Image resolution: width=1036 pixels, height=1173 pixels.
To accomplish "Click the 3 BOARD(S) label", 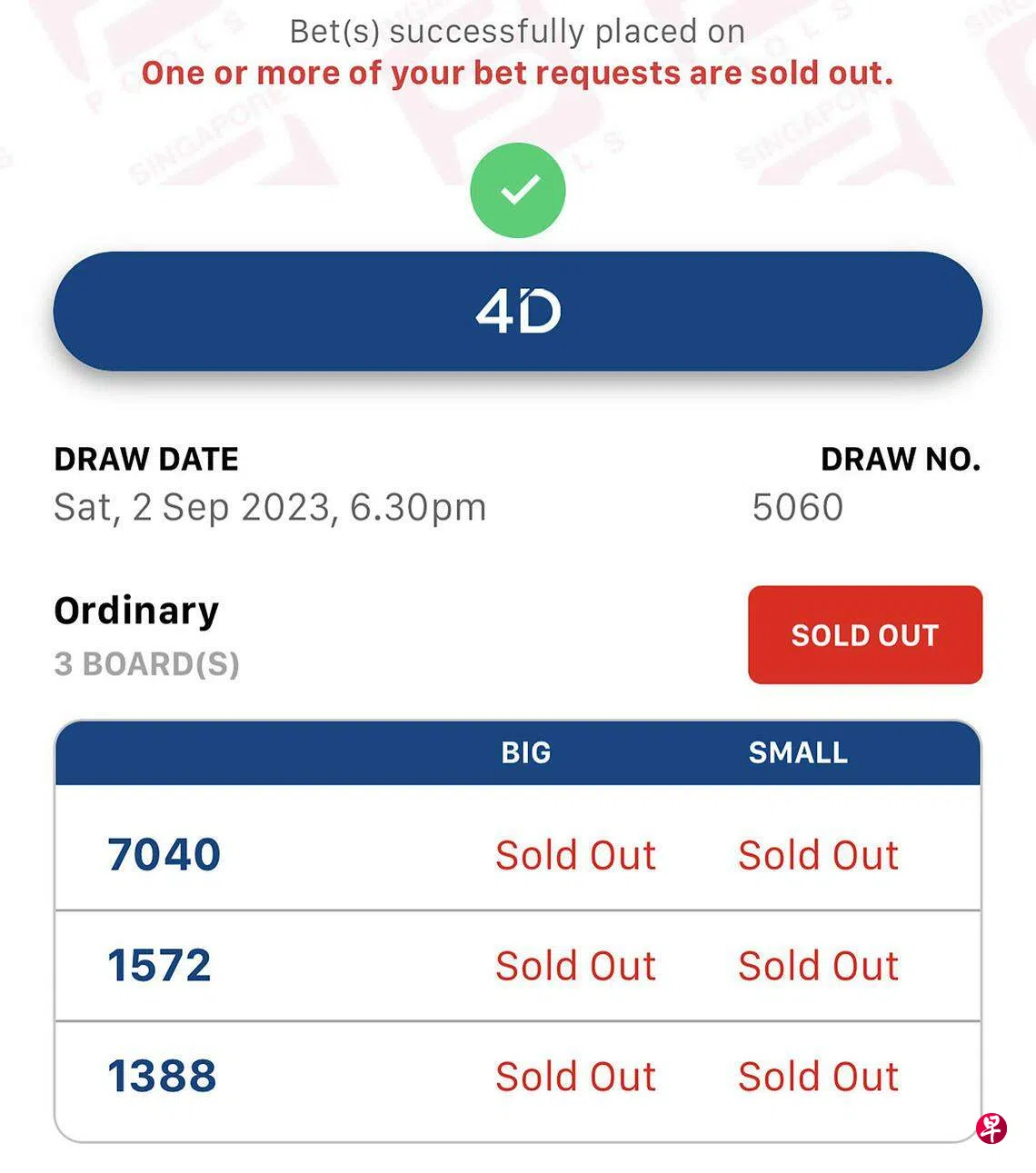I will pyautogui.click(x=146, y=664).
